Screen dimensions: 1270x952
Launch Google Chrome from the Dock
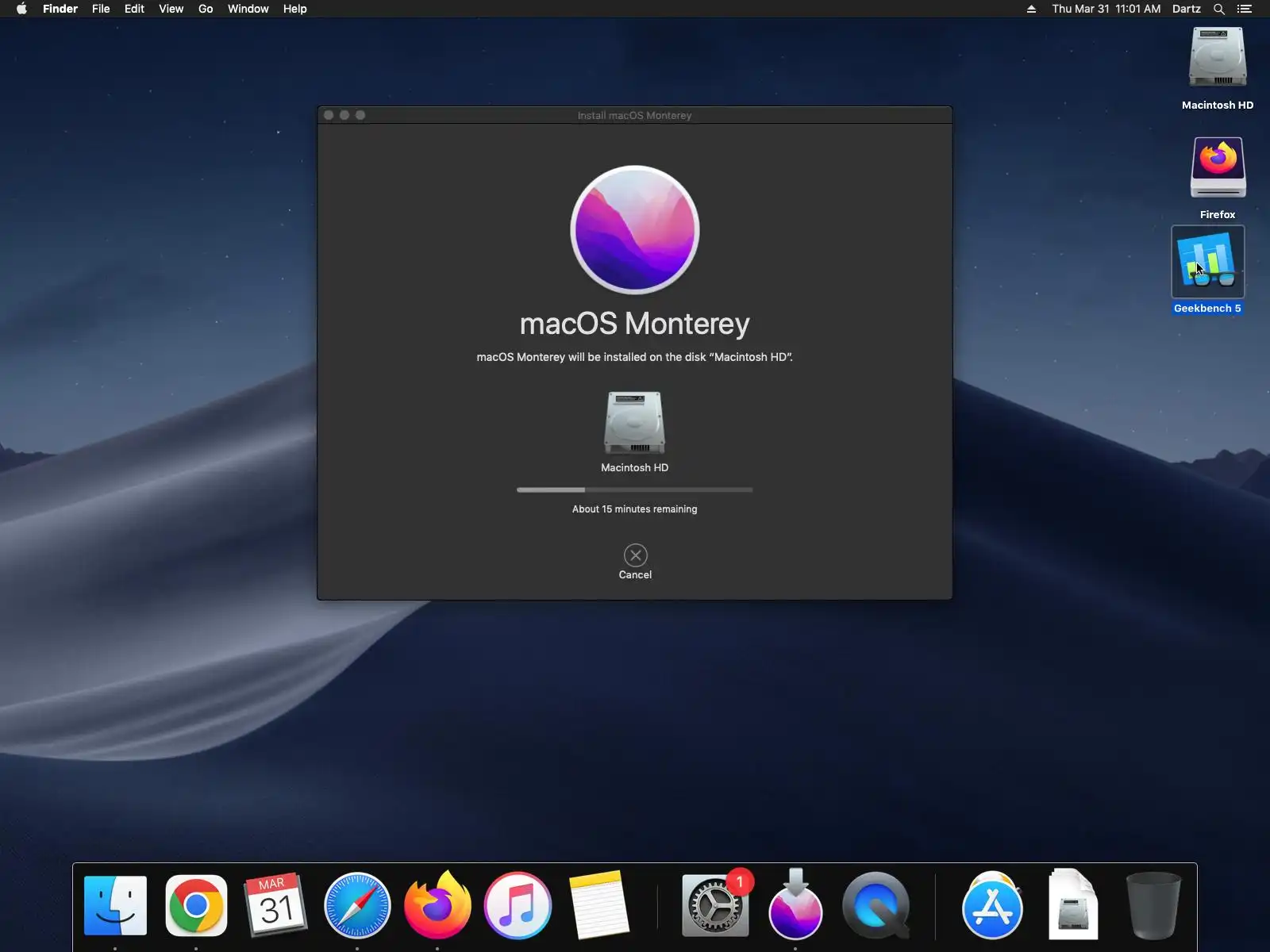click(196, 905)
